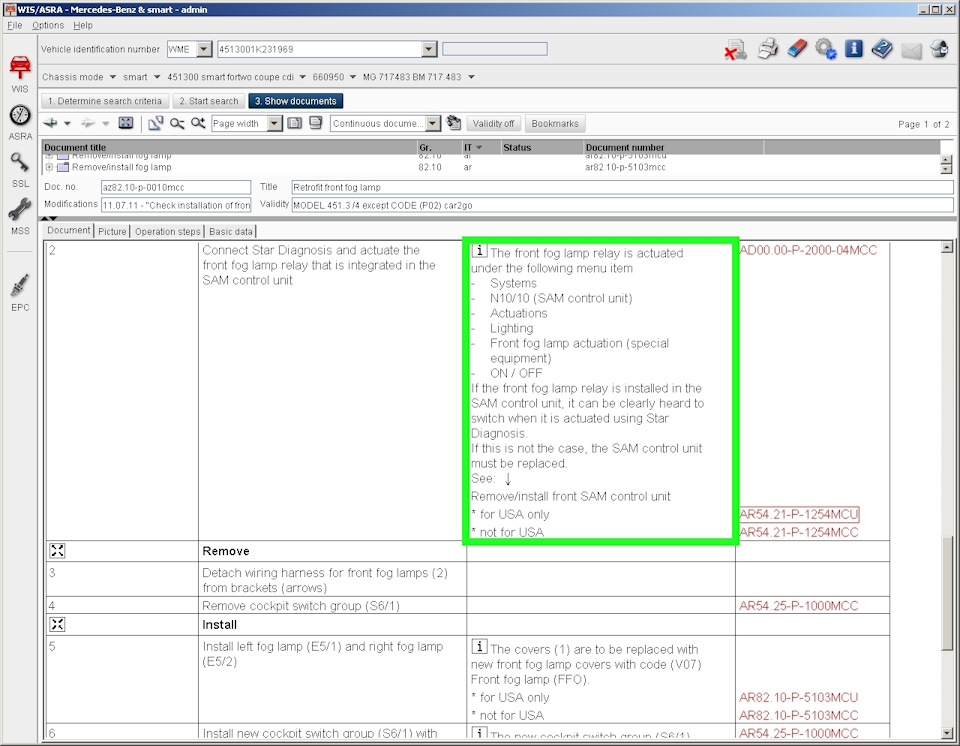
Task: Click the clipboard notes icon
Action: click(454, 123)
